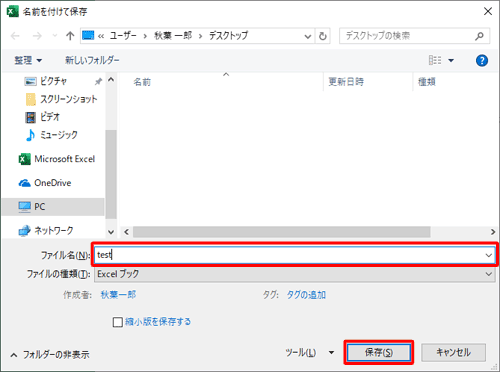This screenshot has width=500, height=372.
Task: Click the file list horizontal scrollbar thumb
Action: [x=282, y=232]
